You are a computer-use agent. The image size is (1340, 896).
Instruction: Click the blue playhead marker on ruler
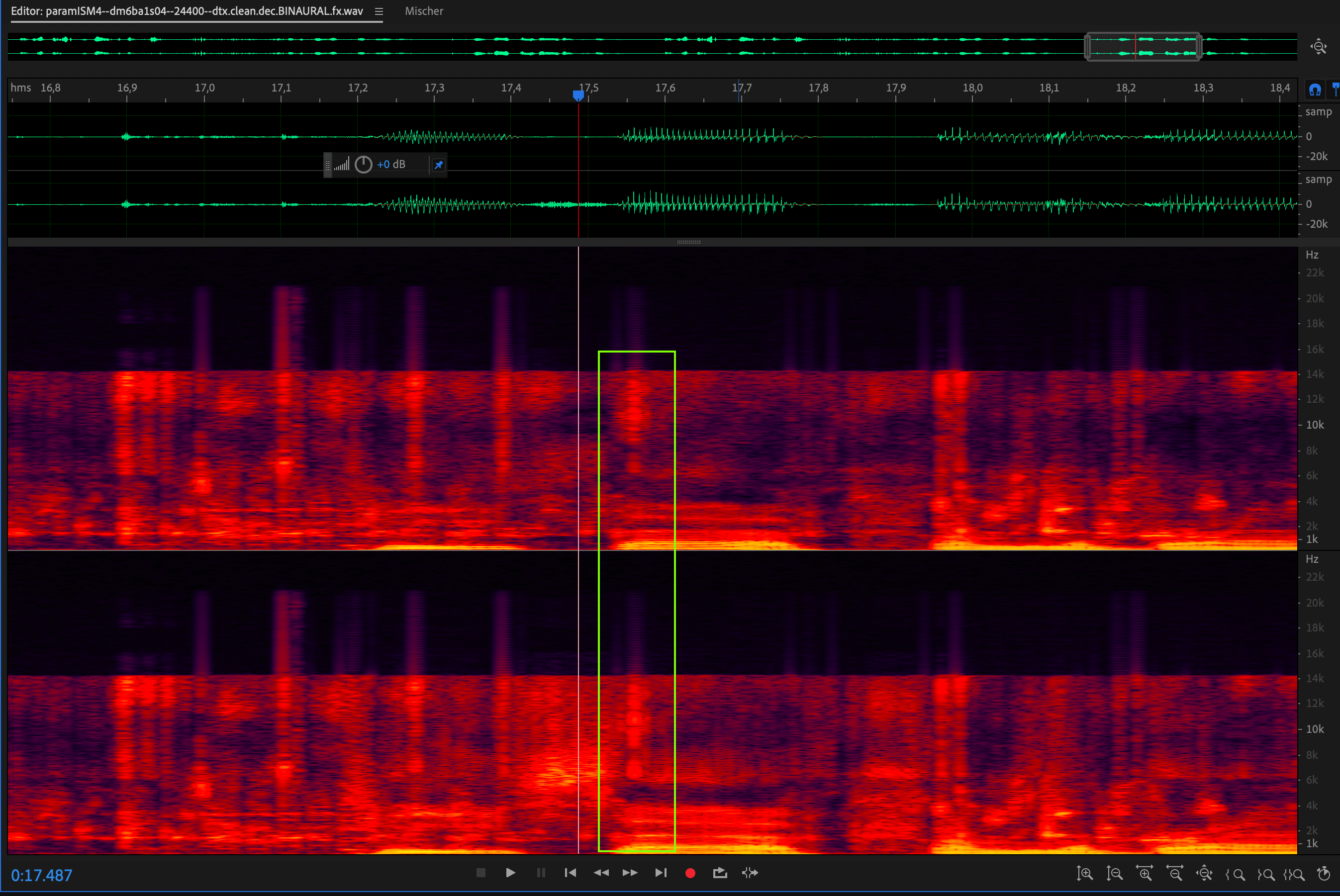coord(578,95)
